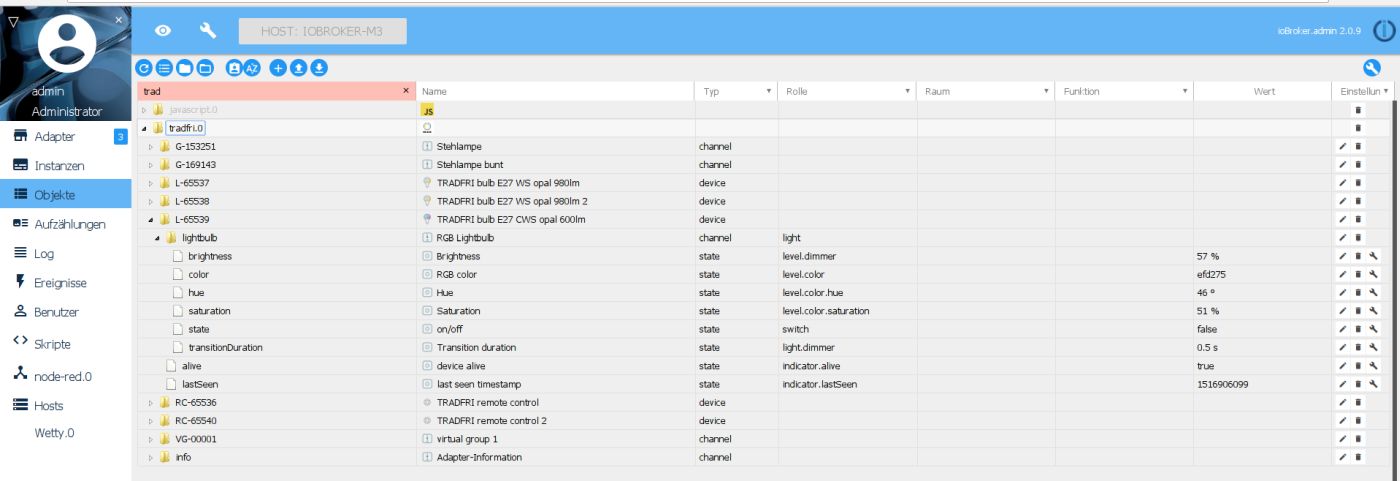Close the sidebar with the x icon

(118, 20)
